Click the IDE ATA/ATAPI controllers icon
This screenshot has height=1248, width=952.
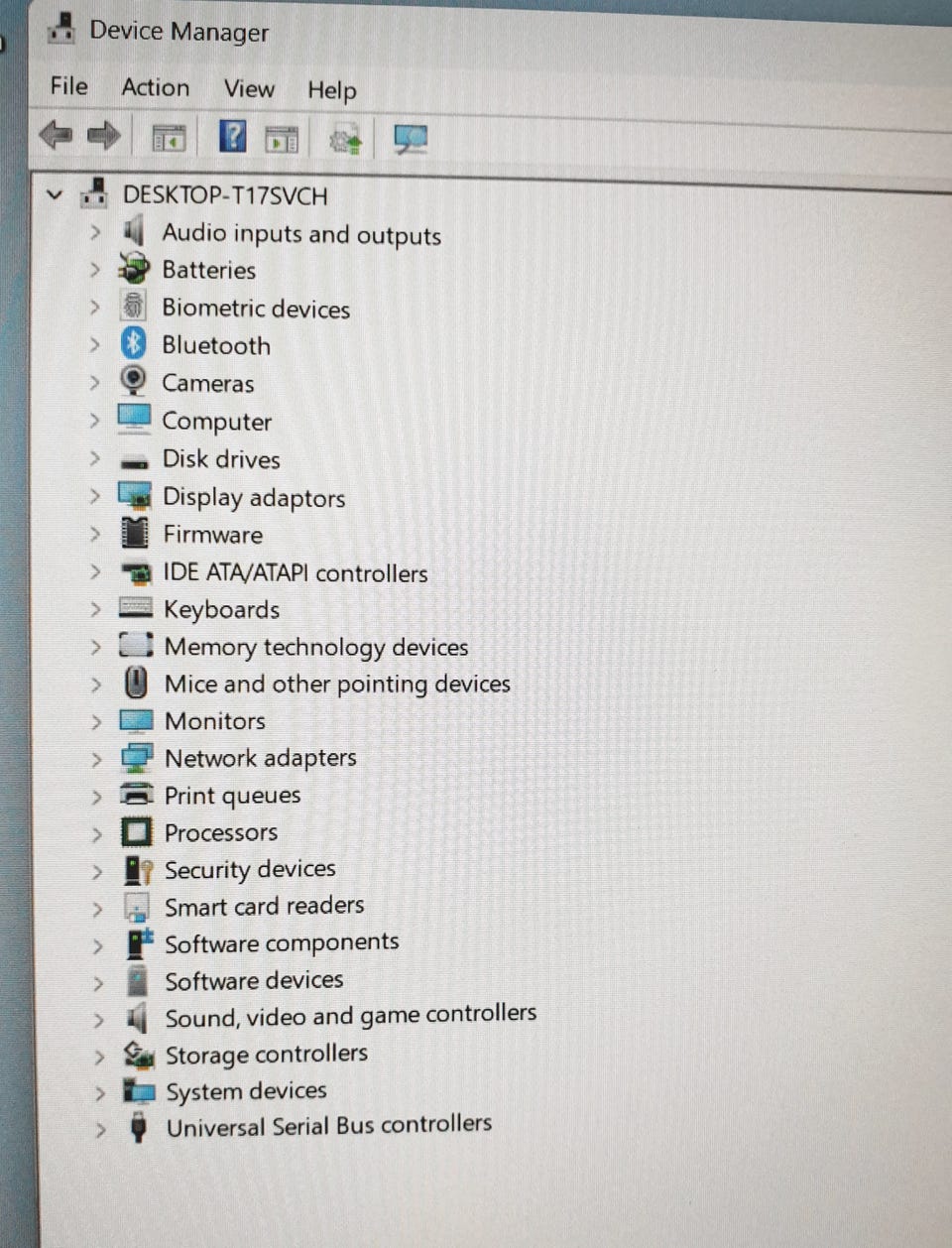(x=135, y=572)
